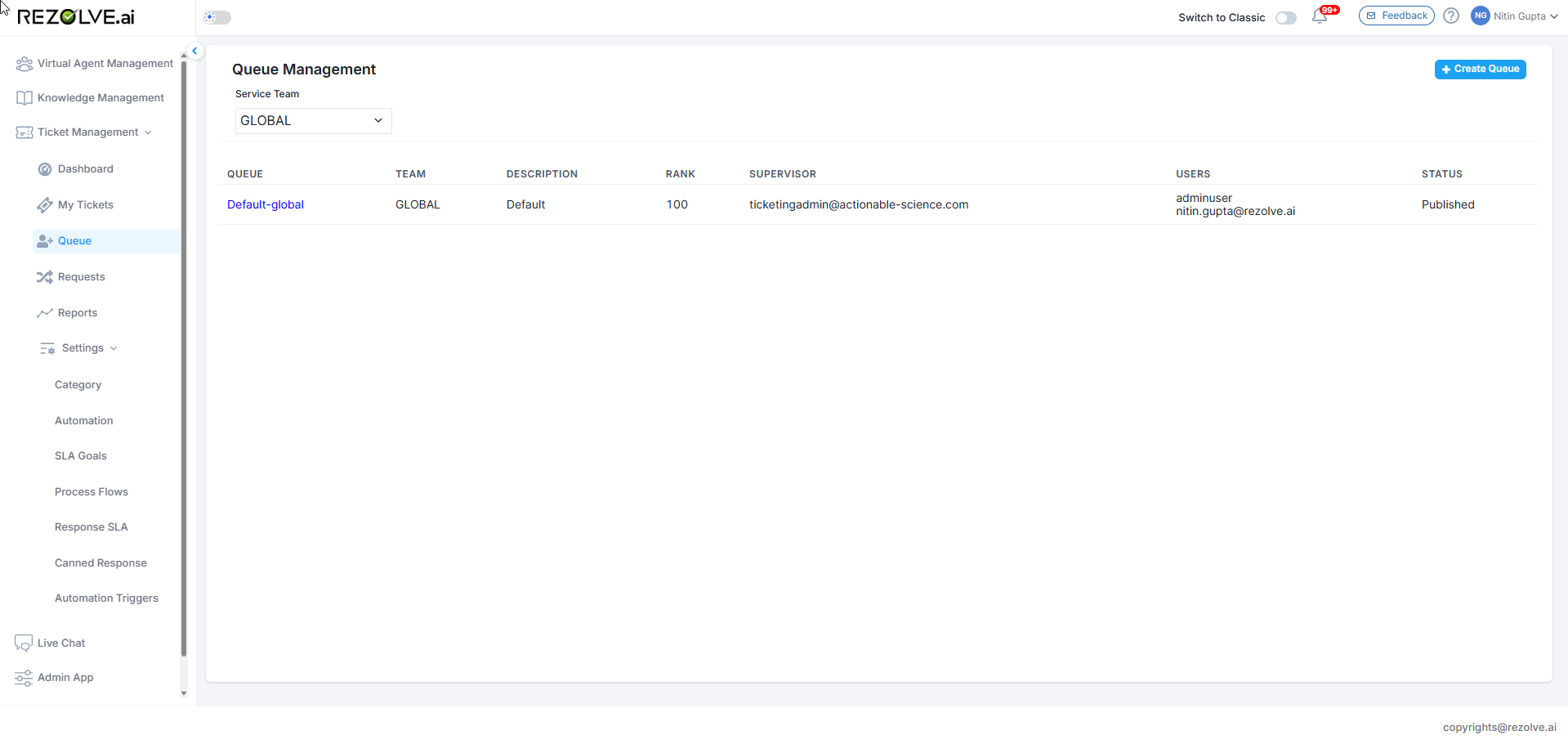The image size is (1568, 744).
Task: Click supervisor email ticketingadmin@actionable-science.com
Action: pyautogui.click(x=859, y=205)
